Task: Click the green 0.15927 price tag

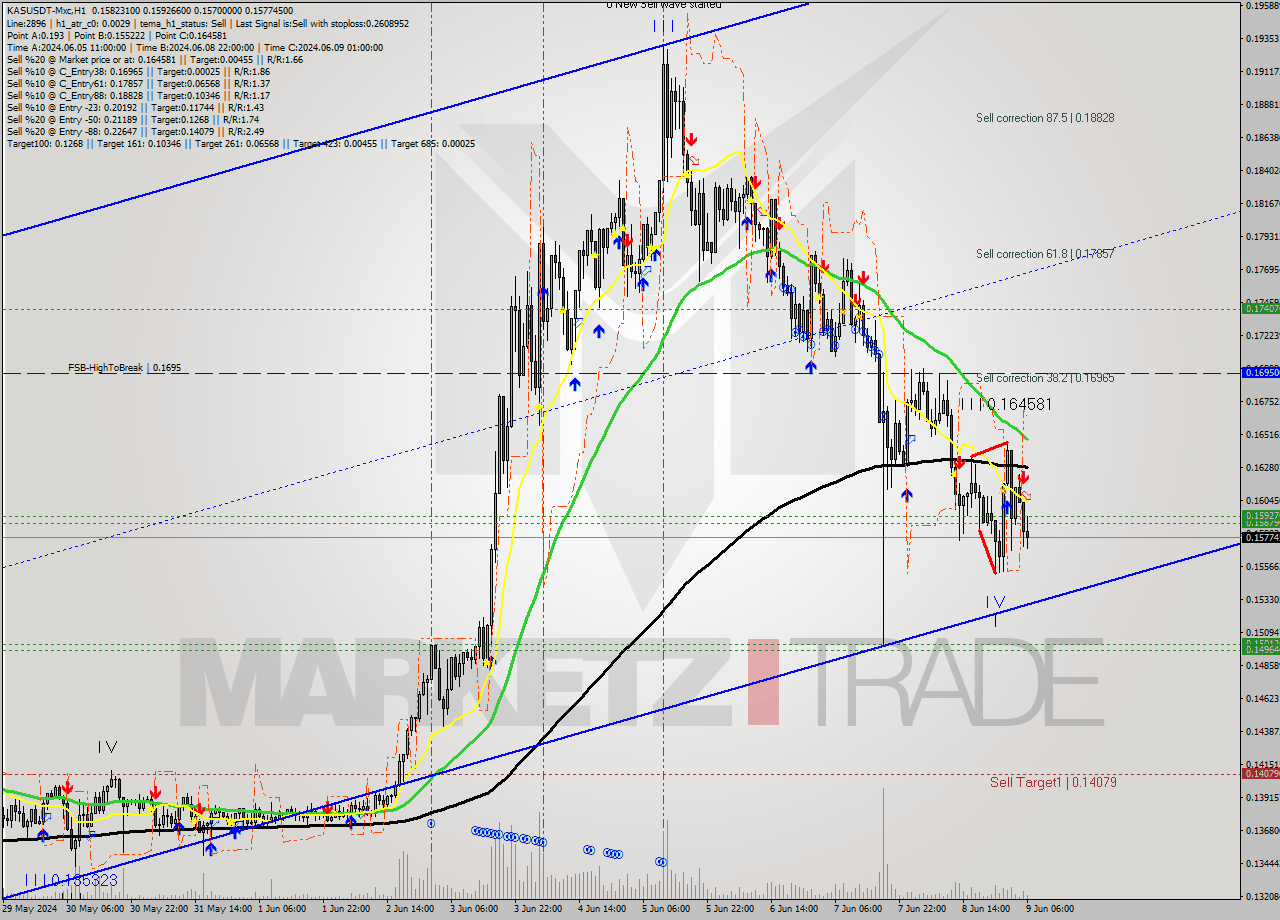Action: (x=1260, y=515)
